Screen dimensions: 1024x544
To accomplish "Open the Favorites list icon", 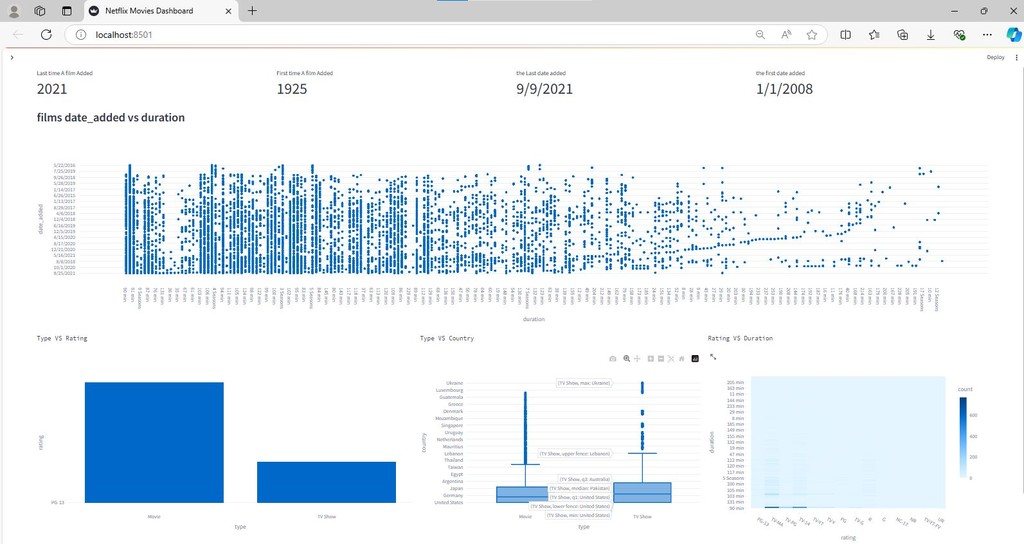I will click(874, 35).
